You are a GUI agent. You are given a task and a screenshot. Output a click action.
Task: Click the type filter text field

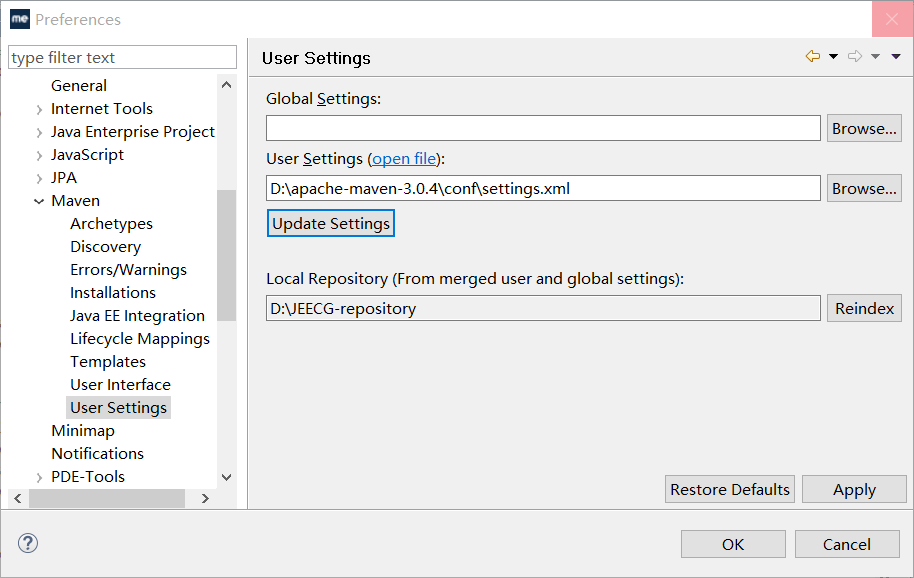[x=122, y=57]
